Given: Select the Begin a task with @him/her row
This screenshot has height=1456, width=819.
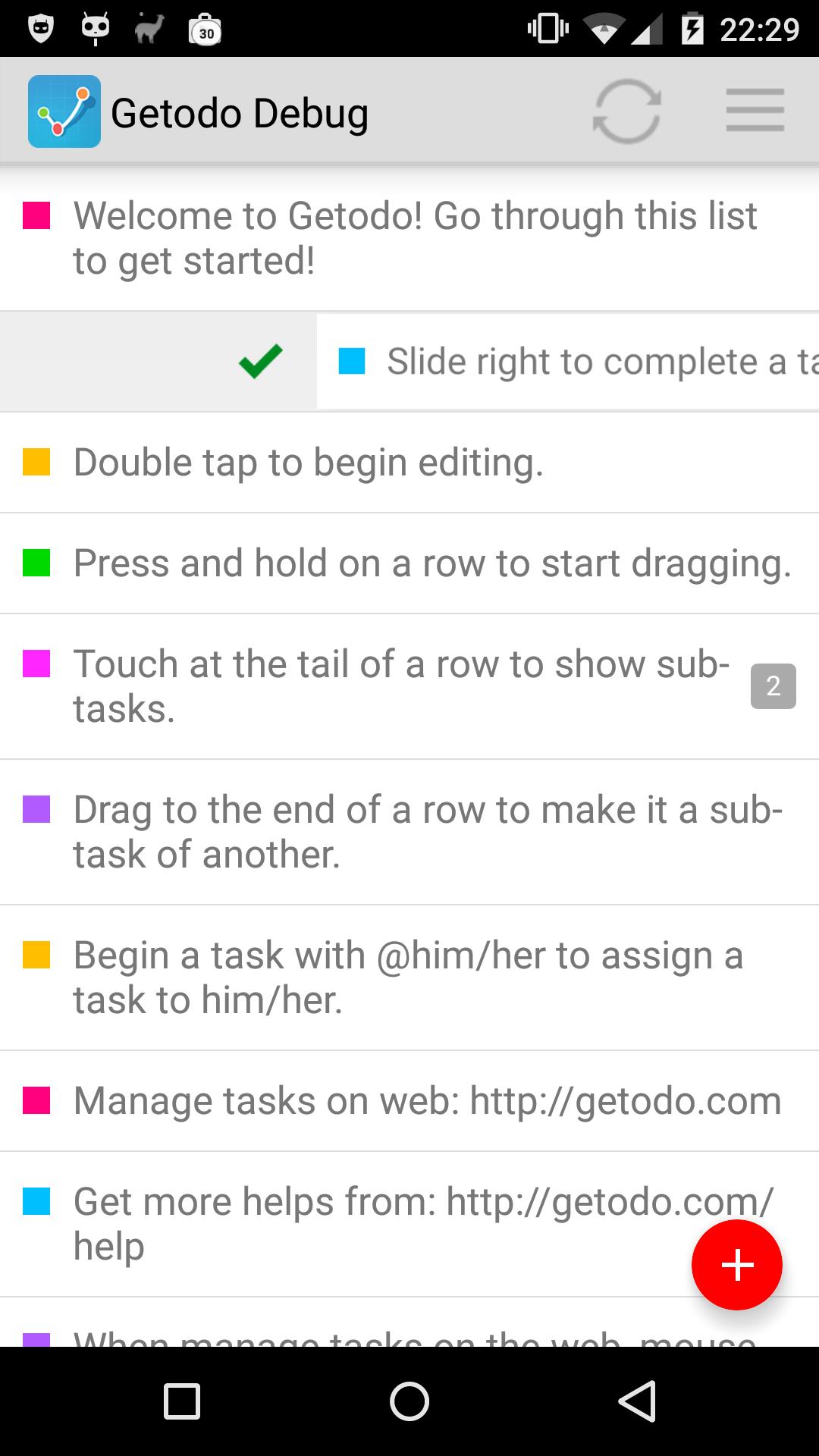Looking at the screenshot, I should point(408,977).
